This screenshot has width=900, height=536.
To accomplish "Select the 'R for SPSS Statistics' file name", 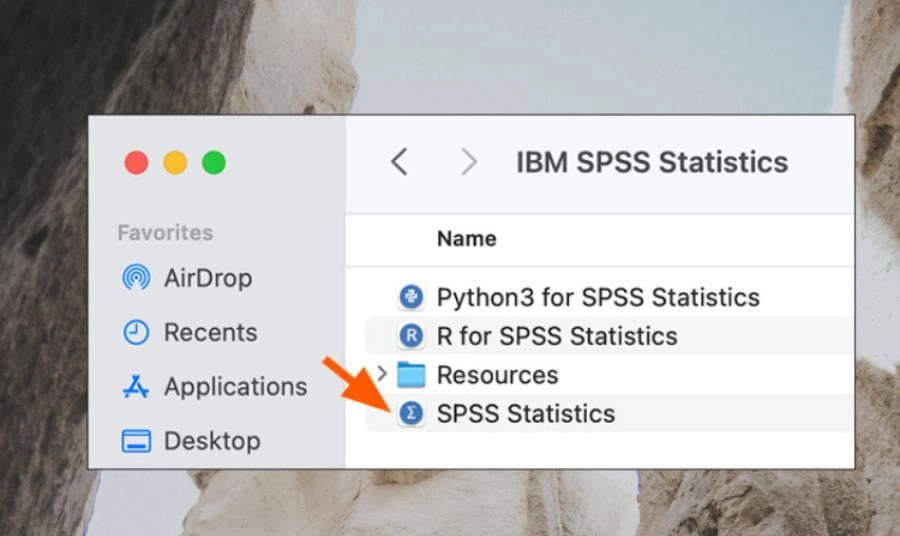I will click(x=557, y=336).
